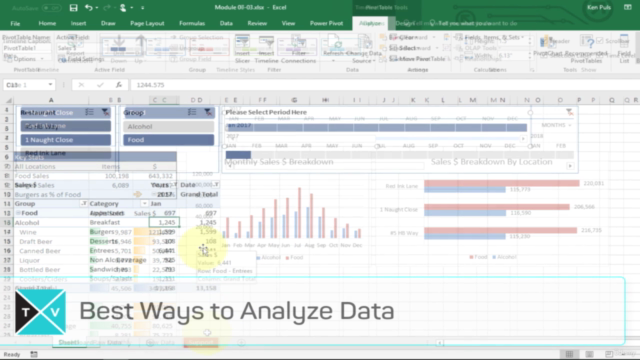This screenshot has width=640, height=360.
Task: Open the Group field filter dropdown
Action: 84,203
